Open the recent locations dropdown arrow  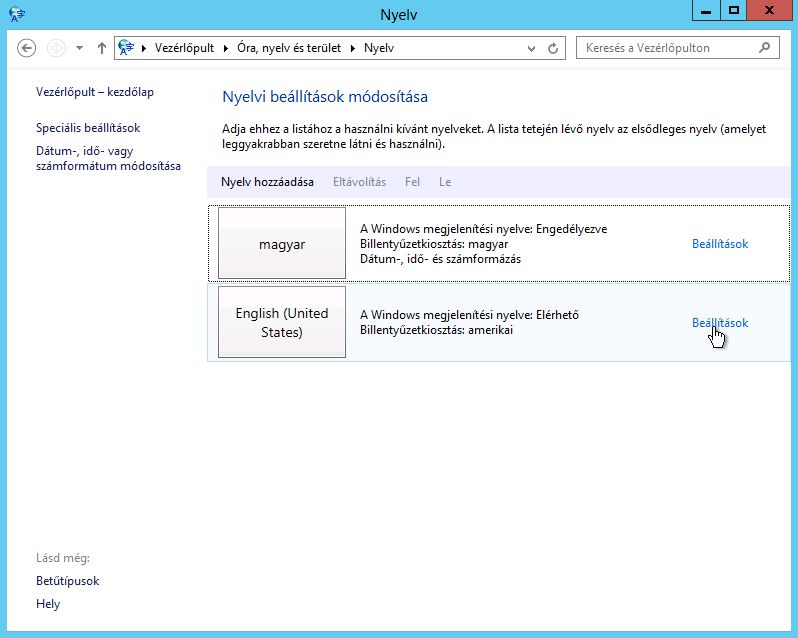[80, 48]
